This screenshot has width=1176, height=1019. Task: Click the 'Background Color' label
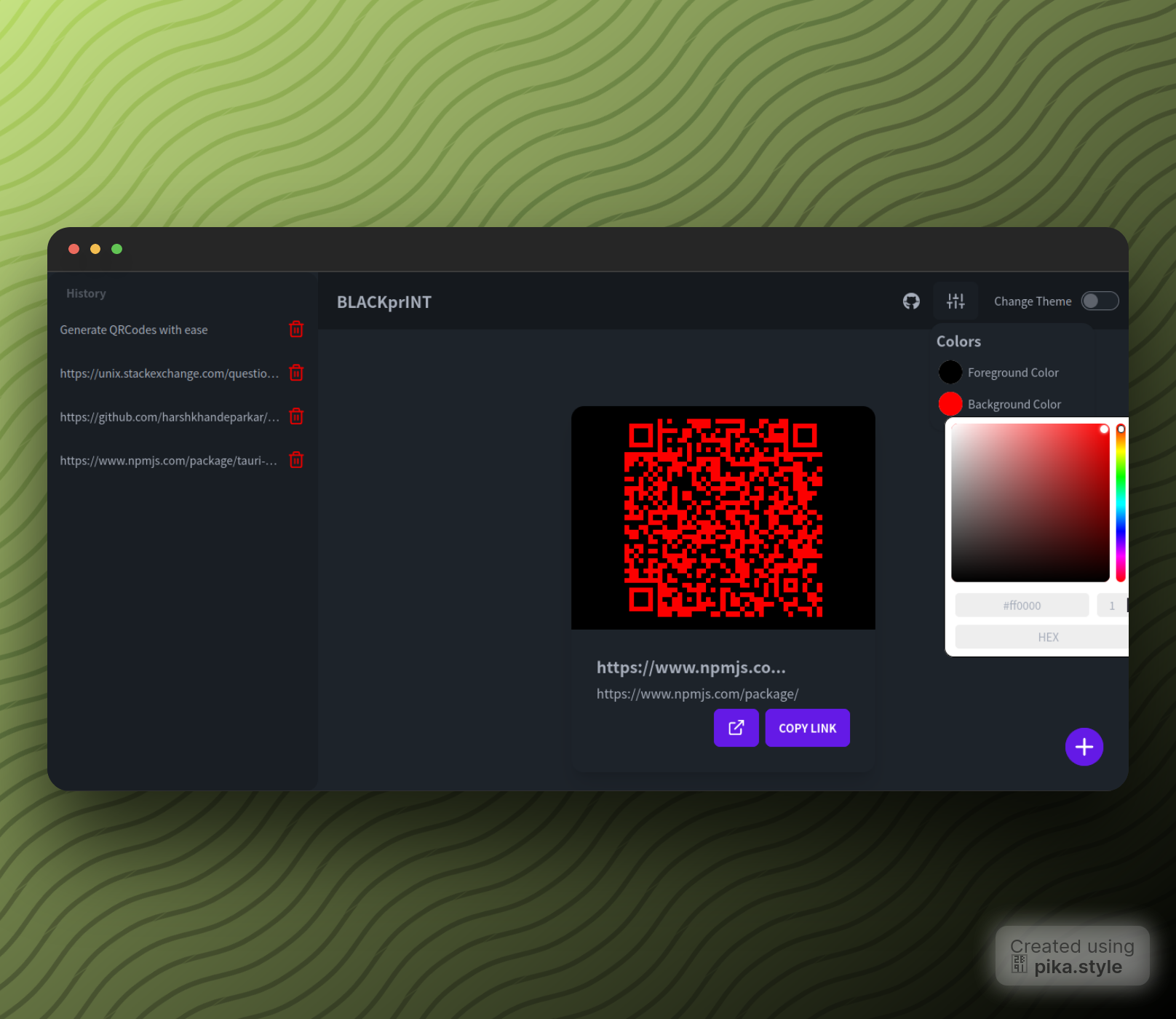[1014, 404]
